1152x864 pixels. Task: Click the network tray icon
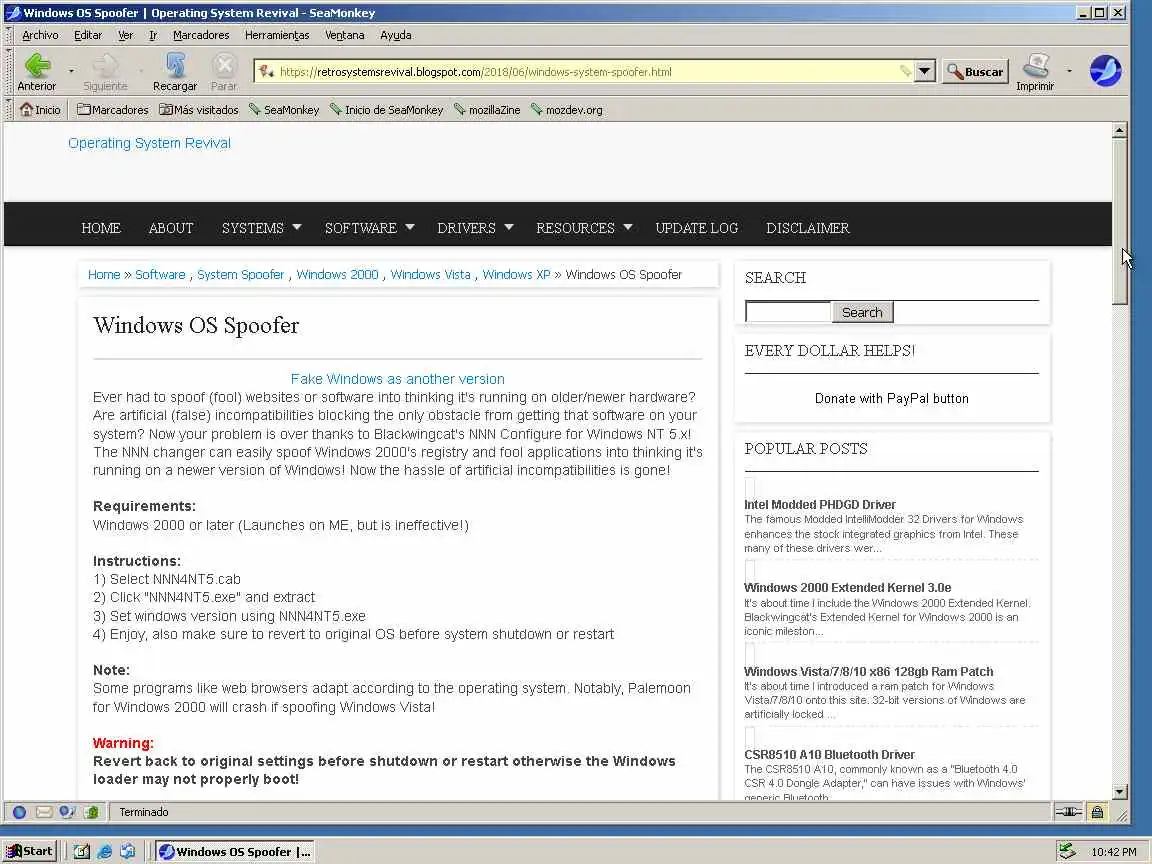click(1068, 852)
